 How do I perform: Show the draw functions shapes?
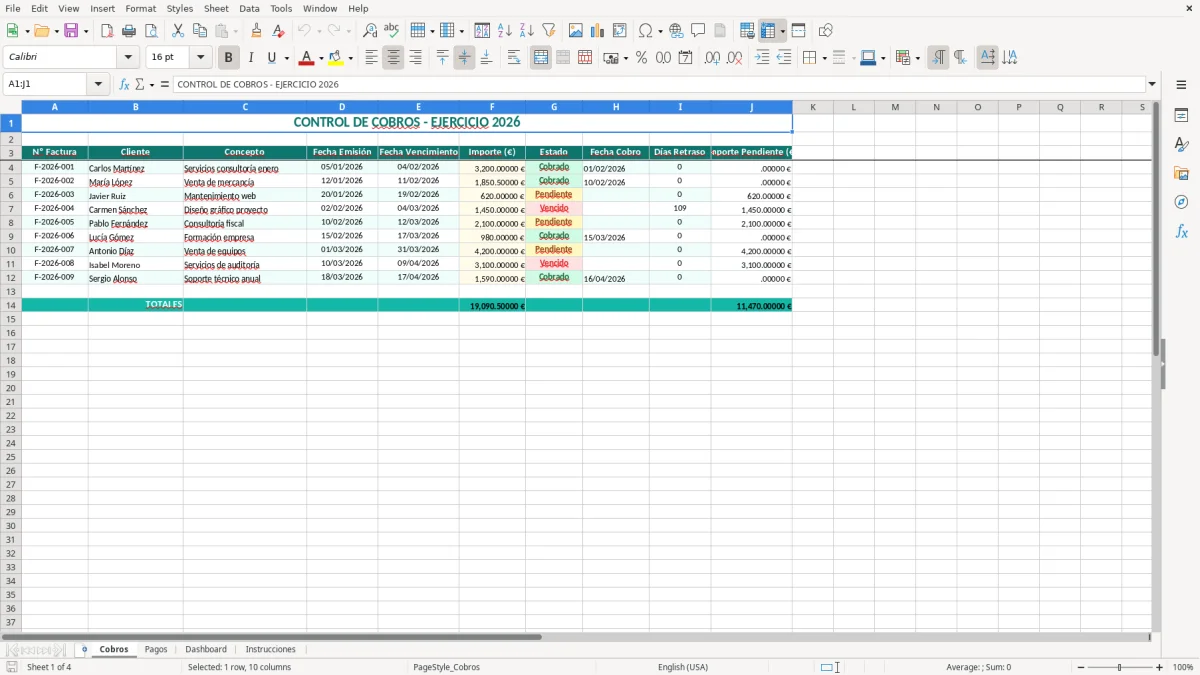(x=826, y=31)
